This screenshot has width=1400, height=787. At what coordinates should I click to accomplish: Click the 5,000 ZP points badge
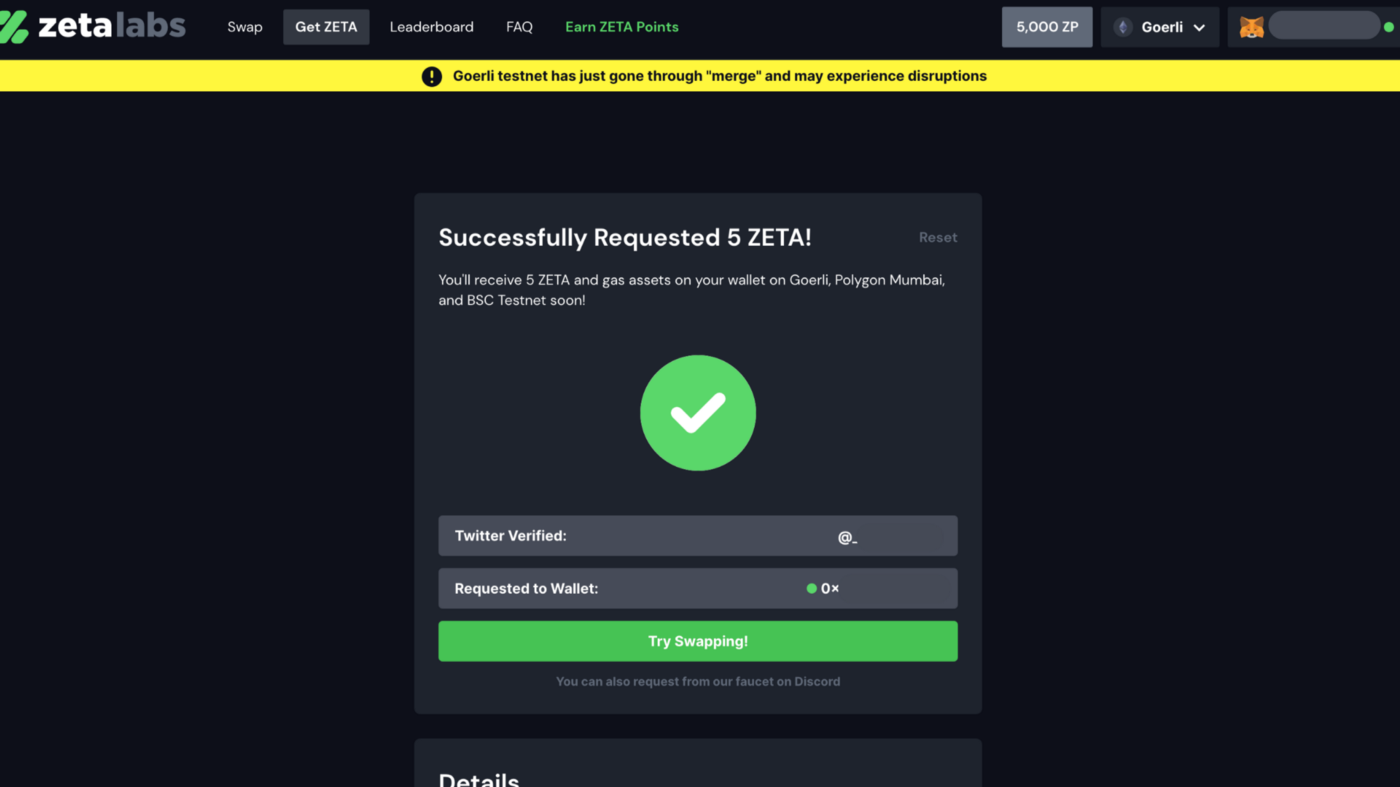coord(1047,27)
